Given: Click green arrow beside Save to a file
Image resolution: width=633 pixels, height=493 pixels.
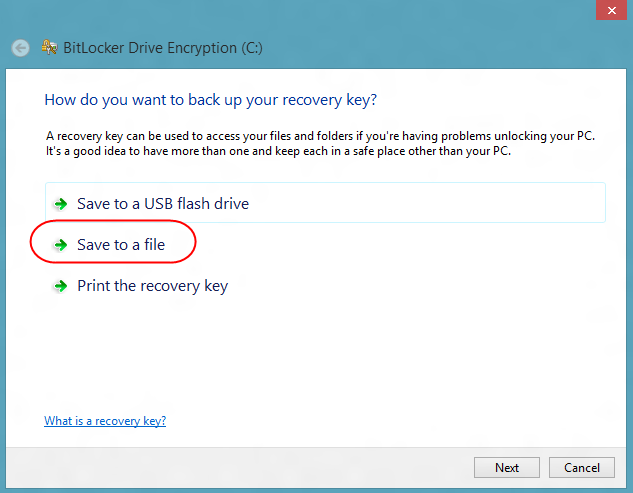Looking at the screenshot, I should click(61, 245).
